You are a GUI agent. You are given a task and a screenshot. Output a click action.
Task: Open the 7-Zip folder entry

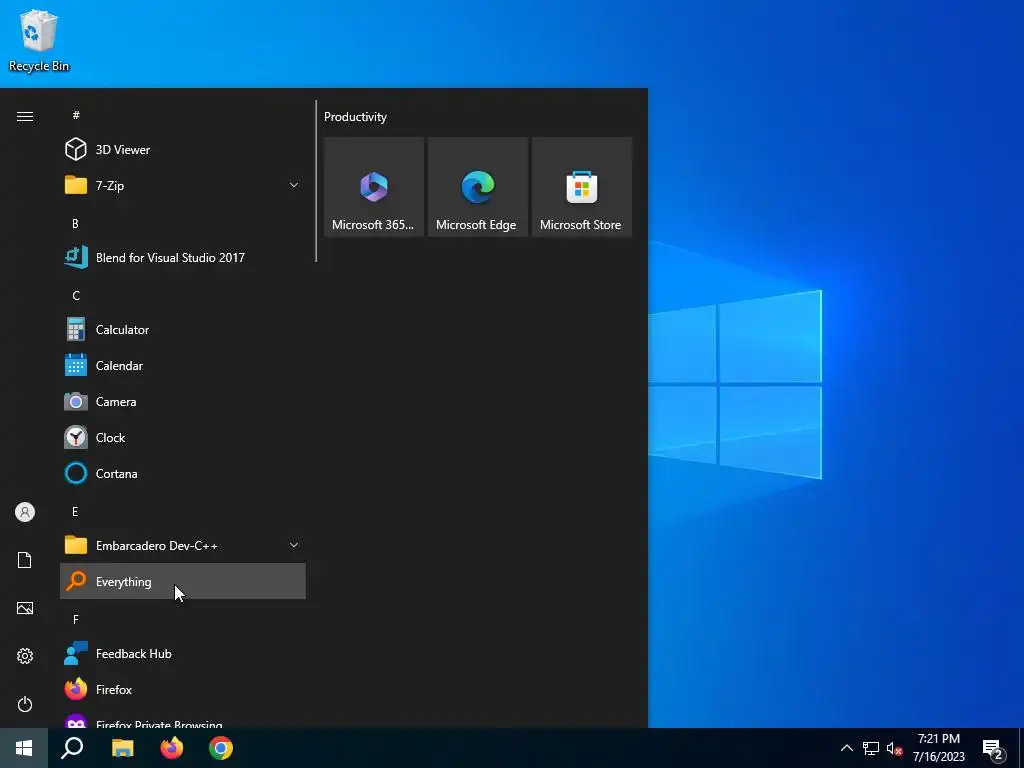pos(183,185)
